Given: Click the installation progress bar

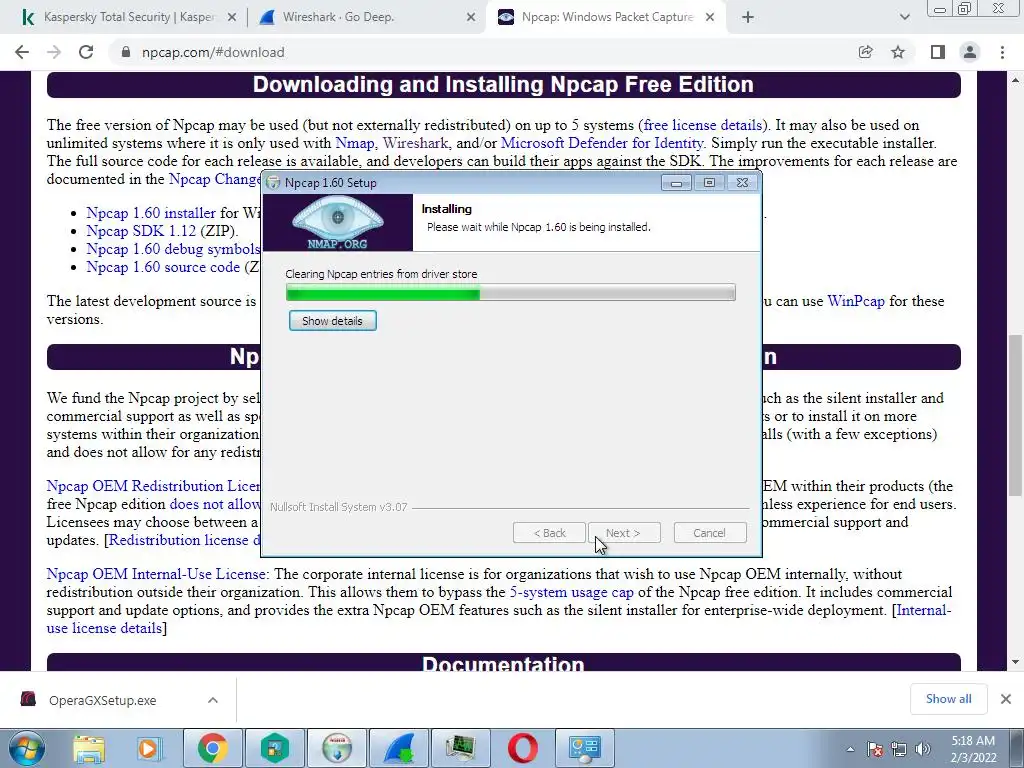Looking at the screenshot, I should [511, 293].
